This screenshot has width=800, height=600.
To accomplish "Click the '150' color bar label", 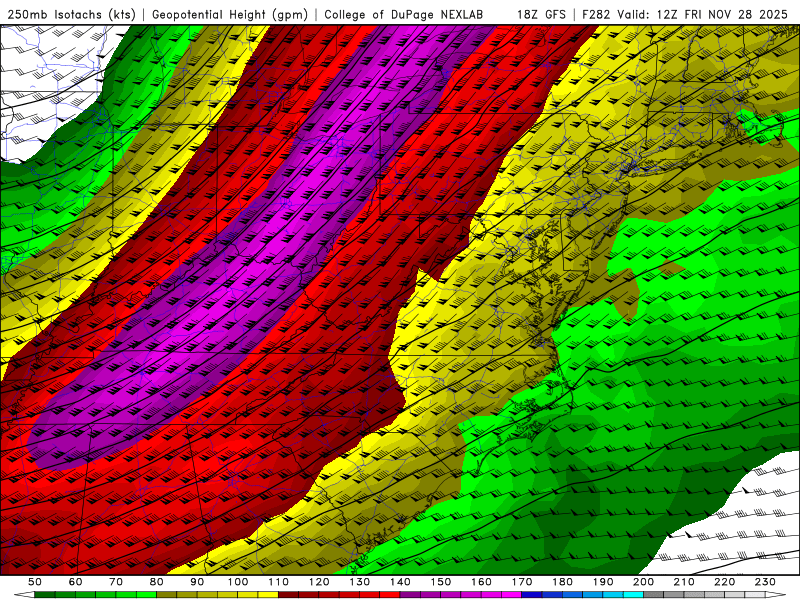I will tap(441, 582).
